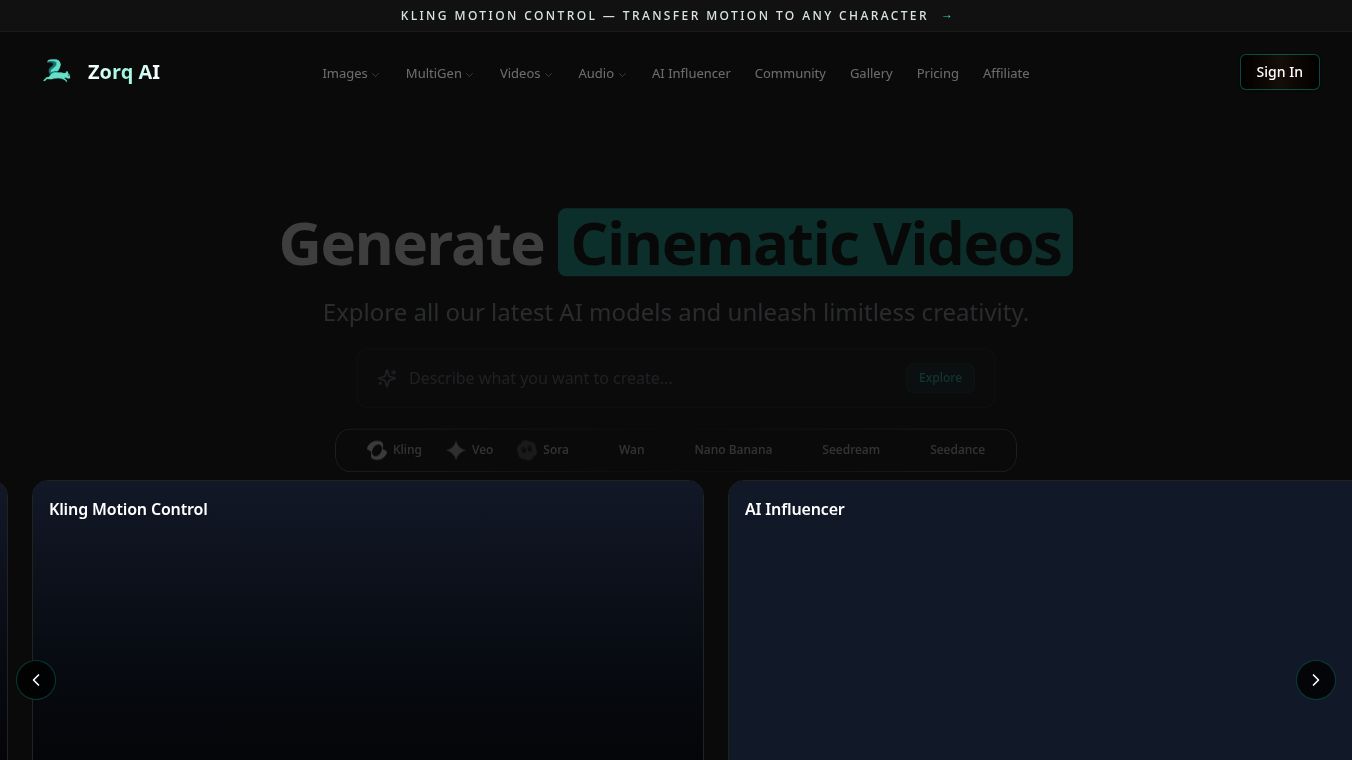The height and width of the screenshot is (760, 1352).
Task: Click the Zorq AI logo icon
Action: click(57, 71)
